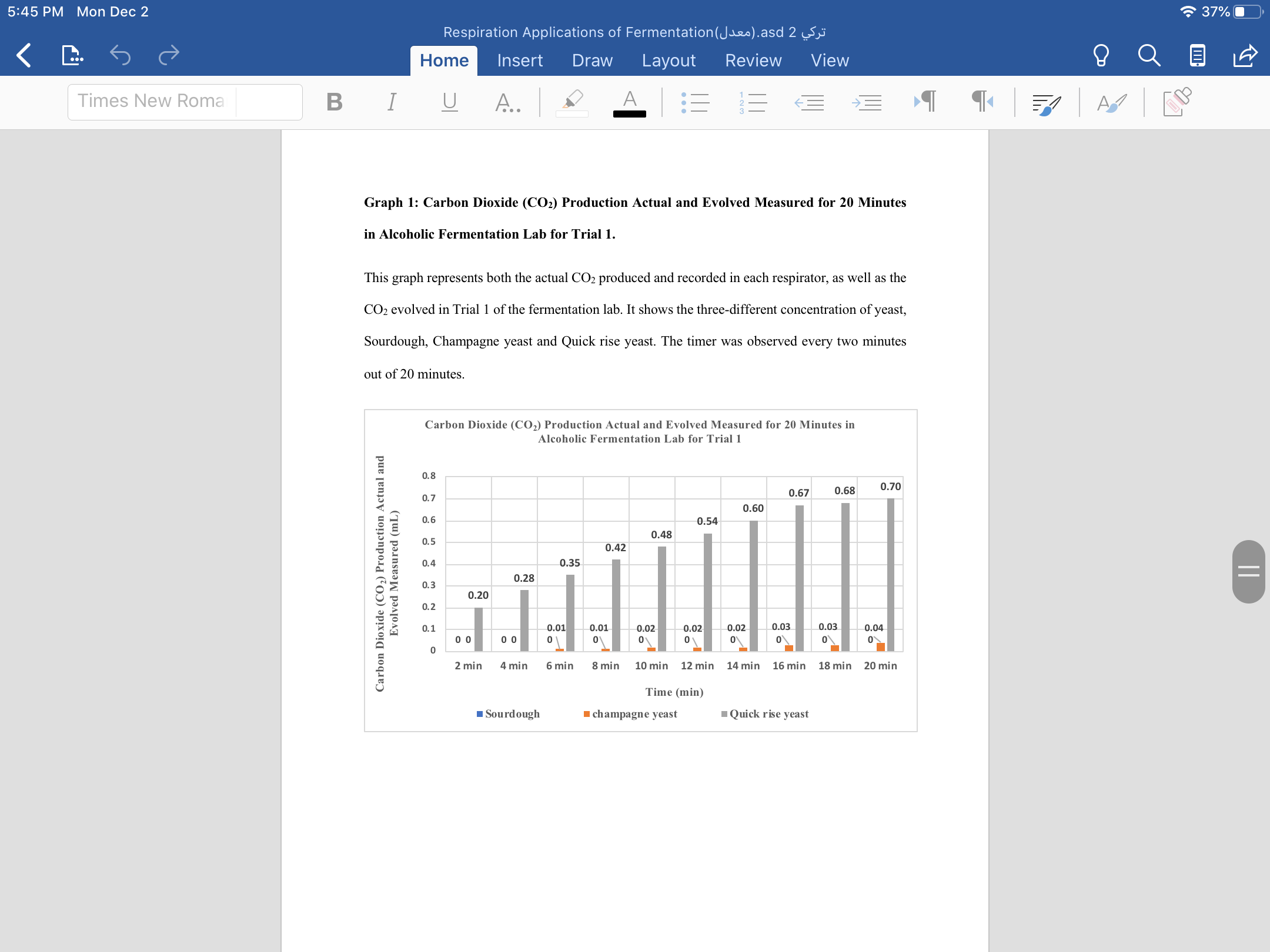Switch to mobile reading view

tap(1197, 56)
